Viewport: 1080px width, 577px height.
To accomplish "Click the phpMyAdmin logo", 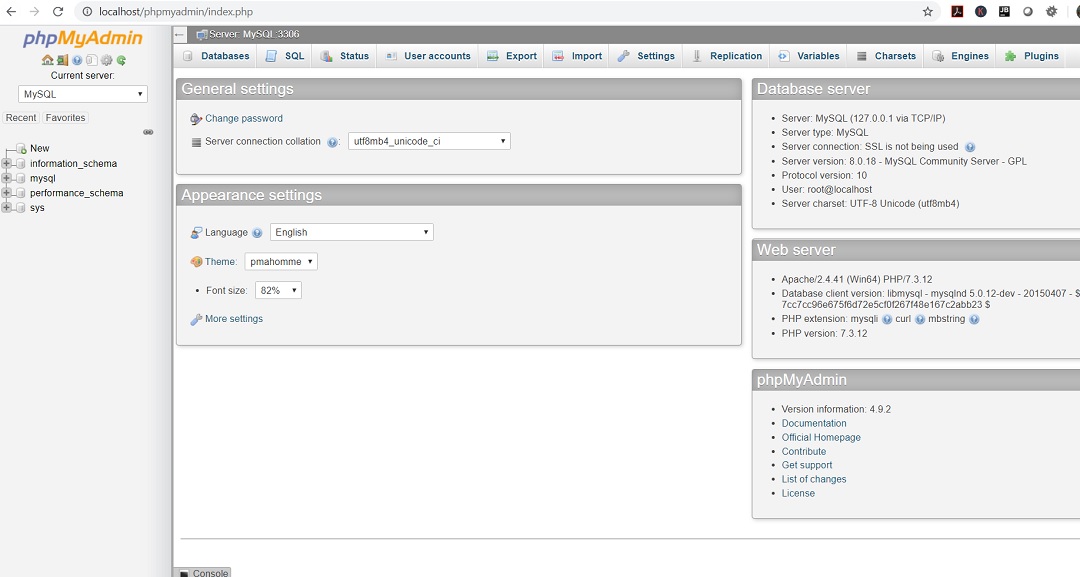I will [x=83, y=39].
